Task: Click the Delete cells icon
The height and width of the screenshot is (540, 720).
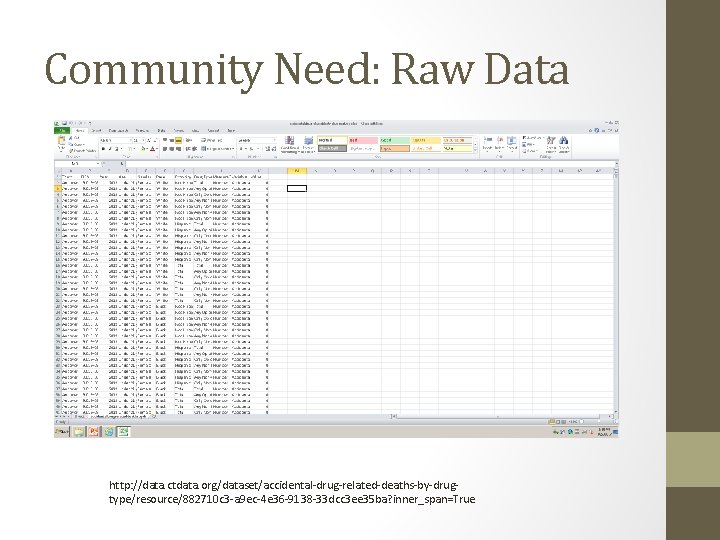Action: coord(500,140)
